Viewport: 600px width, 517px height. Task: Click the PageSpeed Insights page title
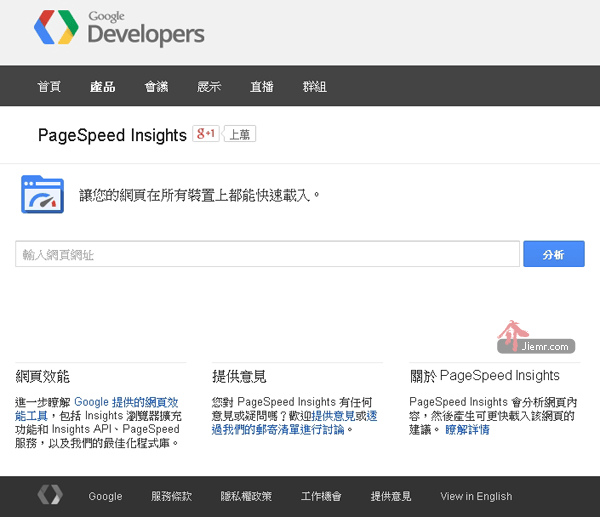112,135
